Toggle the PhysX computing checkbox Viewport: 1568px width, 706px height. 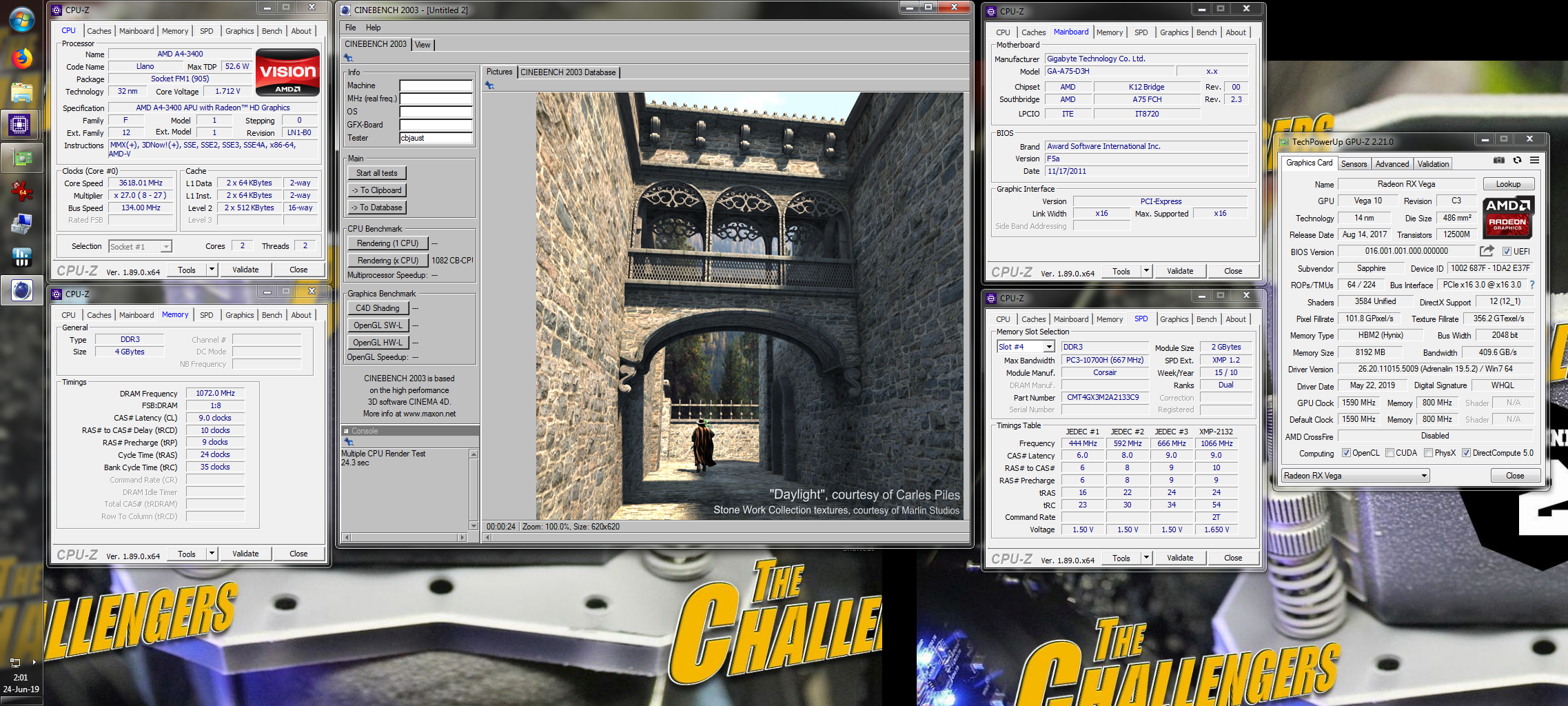[1428, 453]
